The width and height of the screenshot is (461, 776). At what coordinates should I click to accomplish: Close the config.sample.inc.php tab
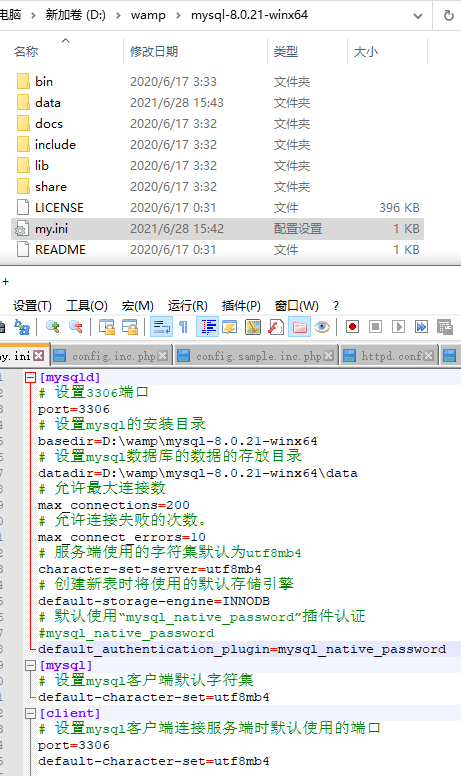pyautogui.click(x=328, y=356)
